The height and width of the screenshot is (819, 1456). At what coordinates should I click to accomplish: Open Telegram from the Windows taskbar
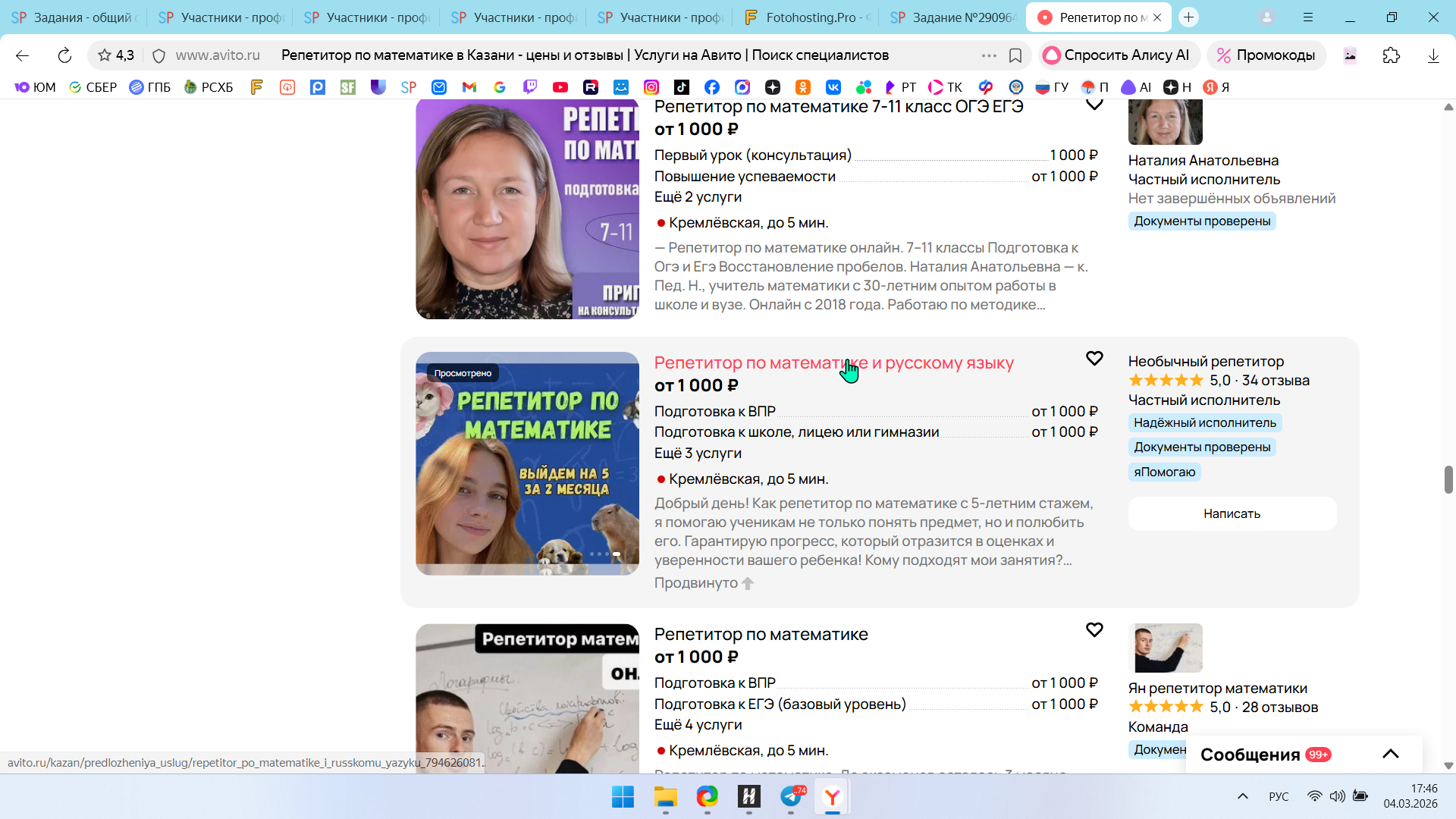pos(792,796)
